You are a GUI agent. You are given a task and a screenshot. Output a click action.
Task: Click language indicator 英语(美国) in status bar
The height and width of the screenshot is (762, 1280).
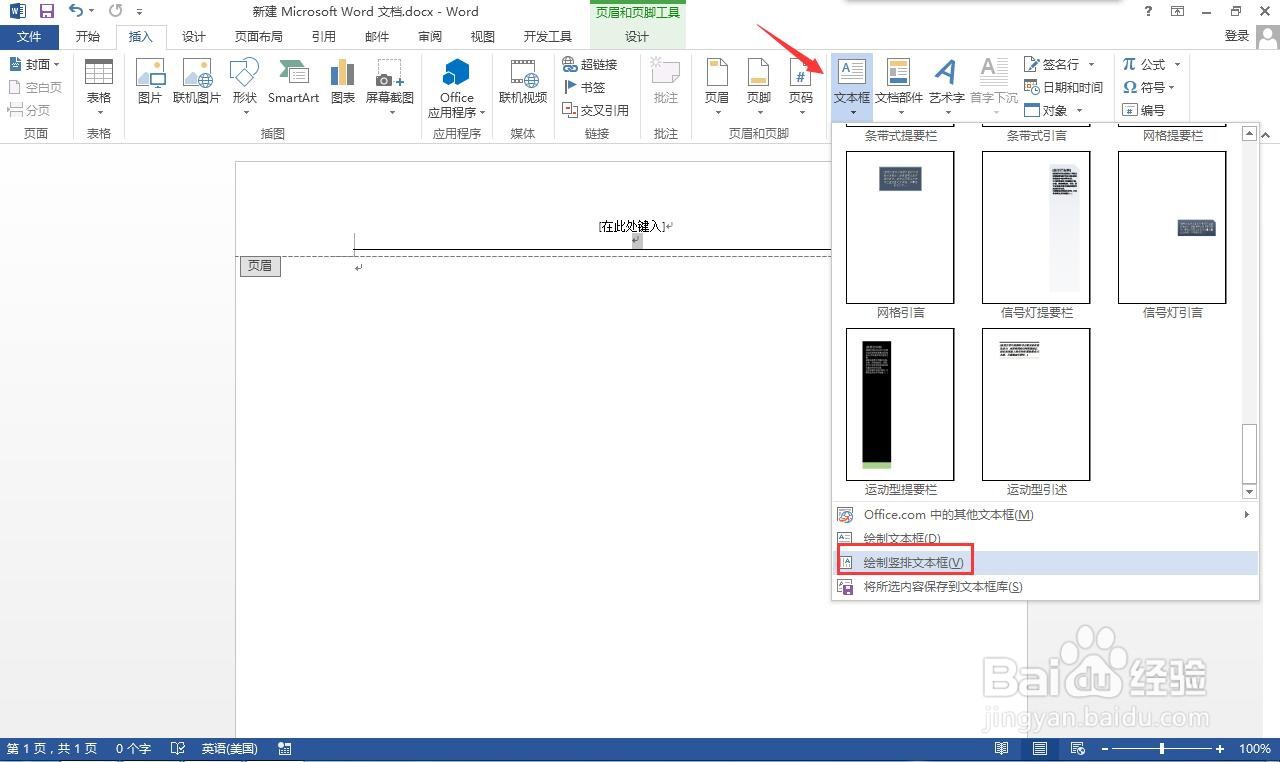click(229, 749)
